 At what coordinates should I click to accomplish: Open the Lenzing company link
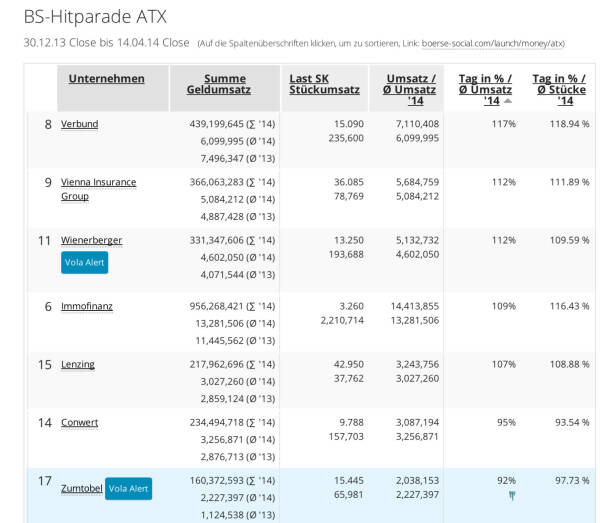click(78, 364)
